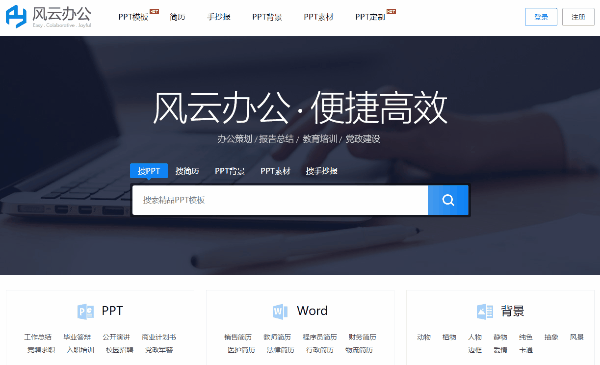Open the 销售简历 Word link
Viewport: 600px width, 365px height.
238,337
